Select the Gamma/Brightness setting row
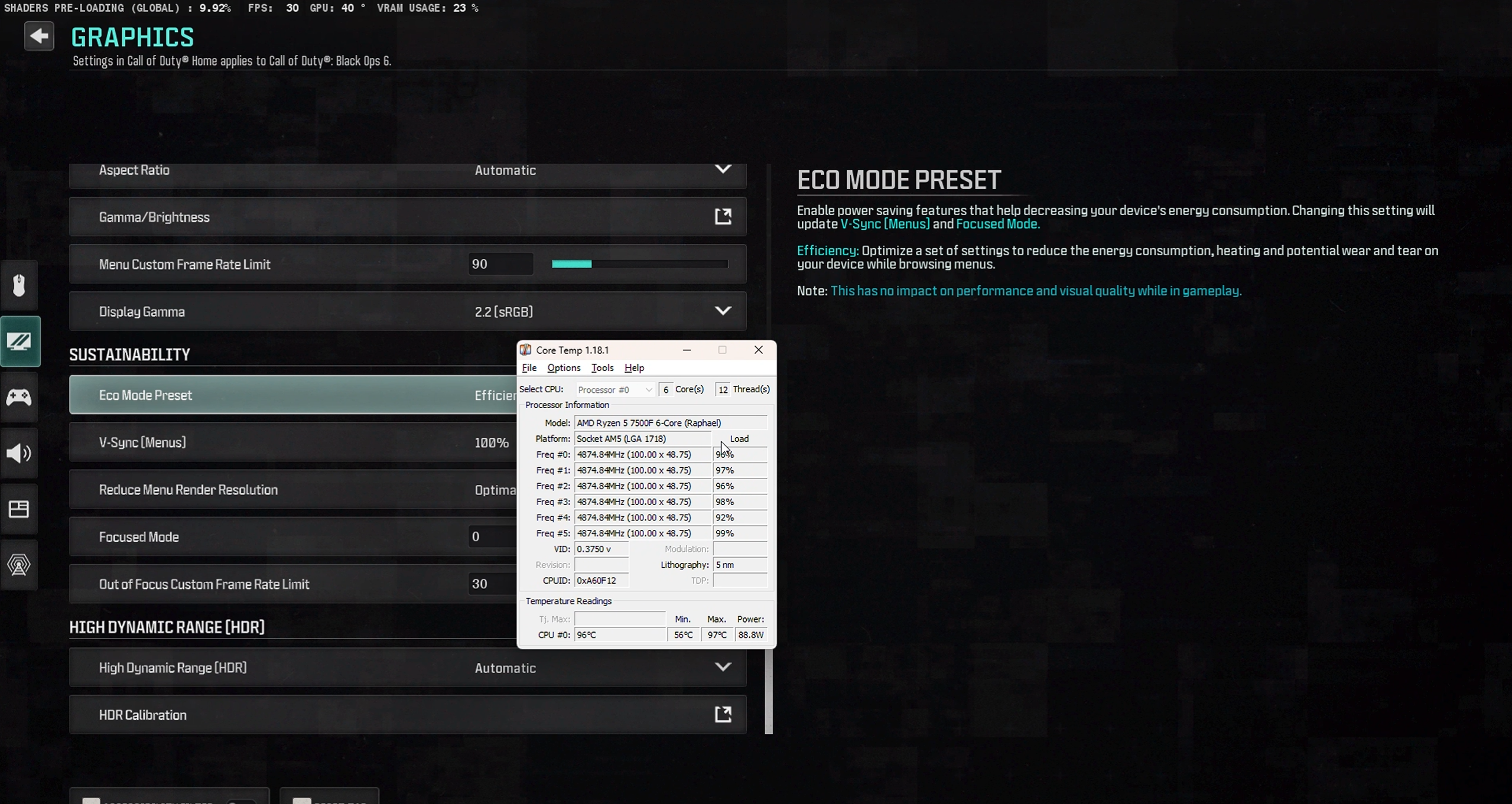 coord(408,217)
